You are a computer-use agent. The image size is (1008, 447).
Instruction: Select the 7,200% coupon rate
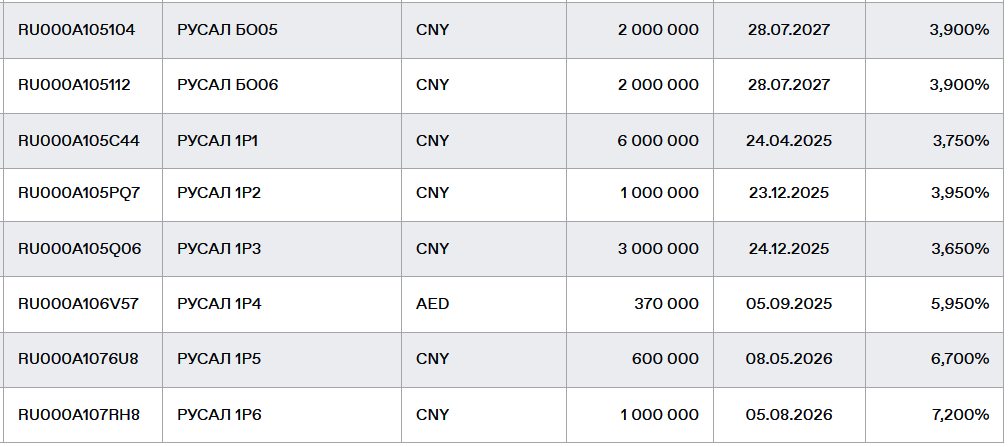(960, 415)
